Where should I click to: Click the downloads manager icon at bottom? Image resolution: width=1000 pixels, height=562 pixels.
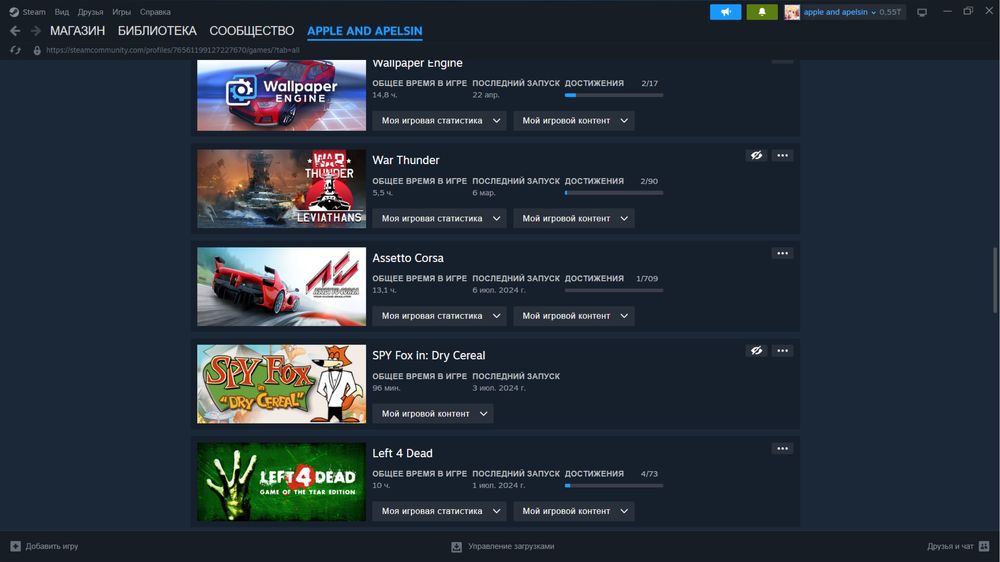tap(457, 547)
